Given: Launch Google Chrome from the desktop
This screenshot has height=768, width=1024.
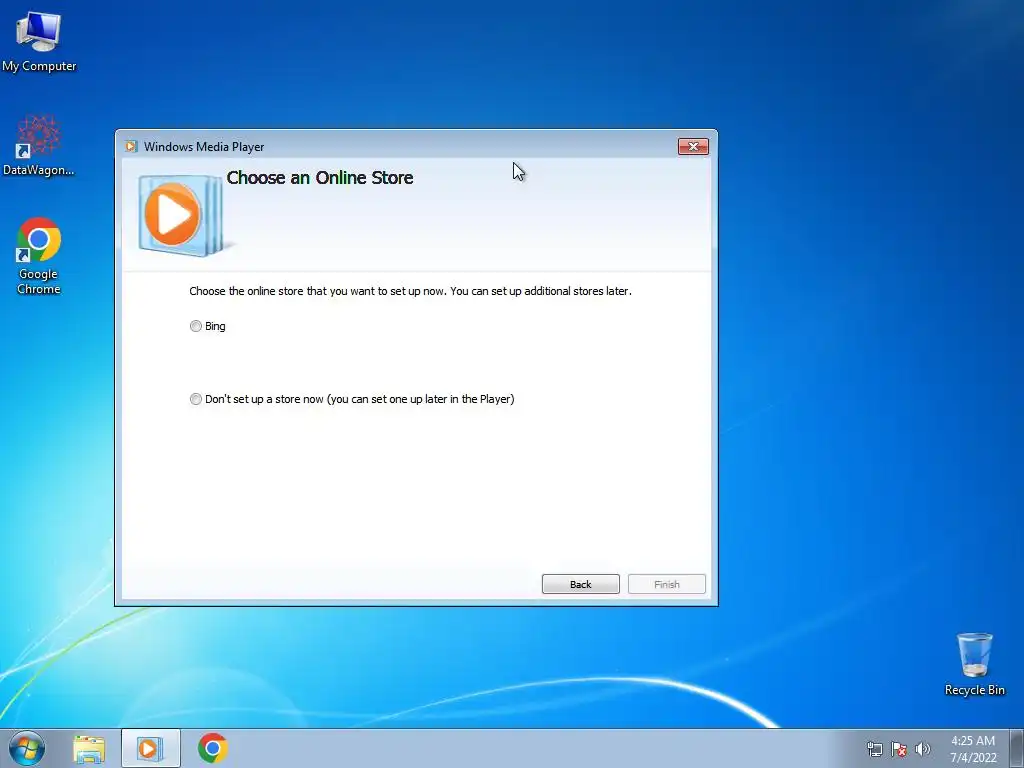Looking at the screenshot, I should pyautogui.click(x=39, y=255).
